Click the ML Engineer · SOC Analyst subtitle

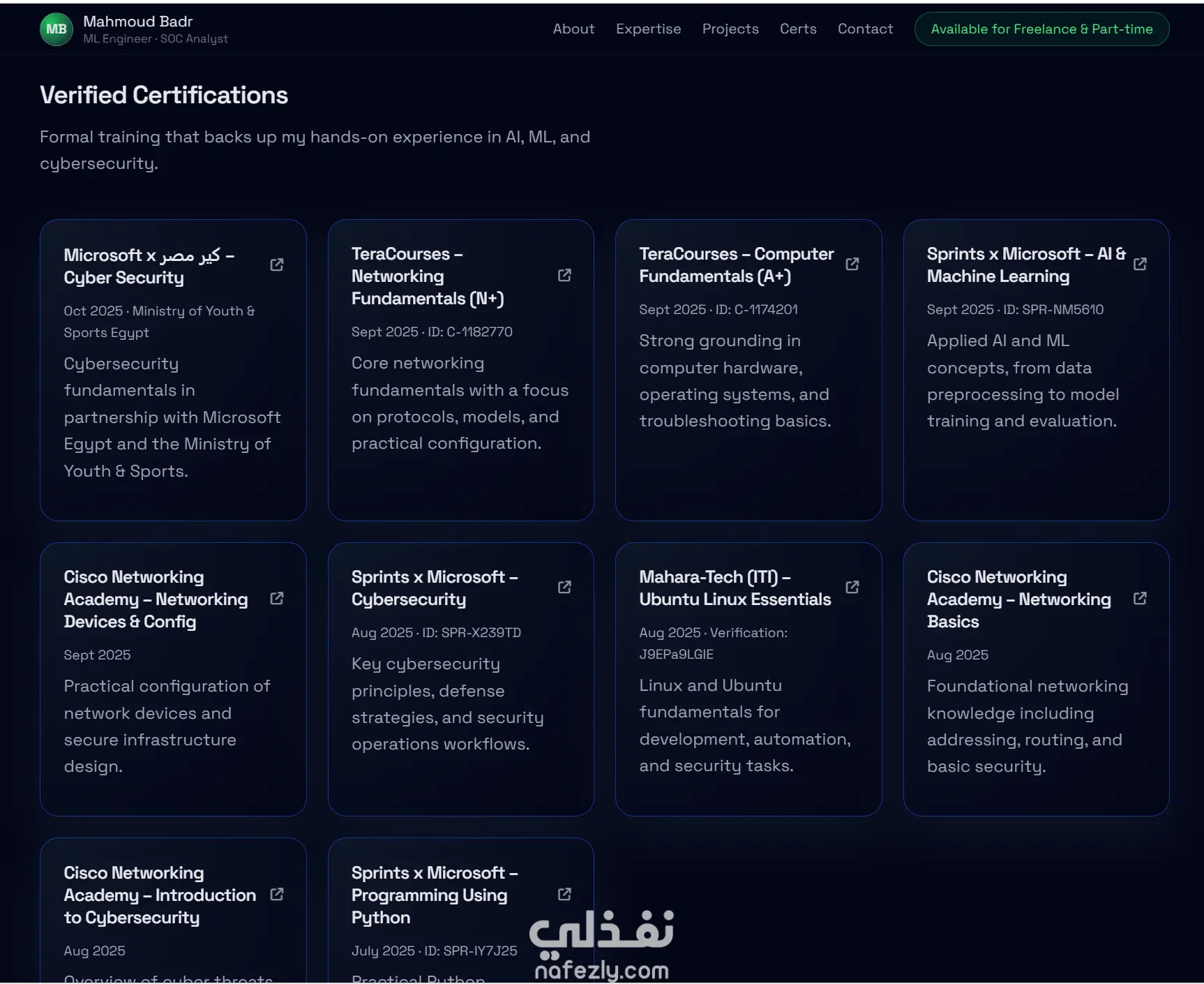(156, 39)
